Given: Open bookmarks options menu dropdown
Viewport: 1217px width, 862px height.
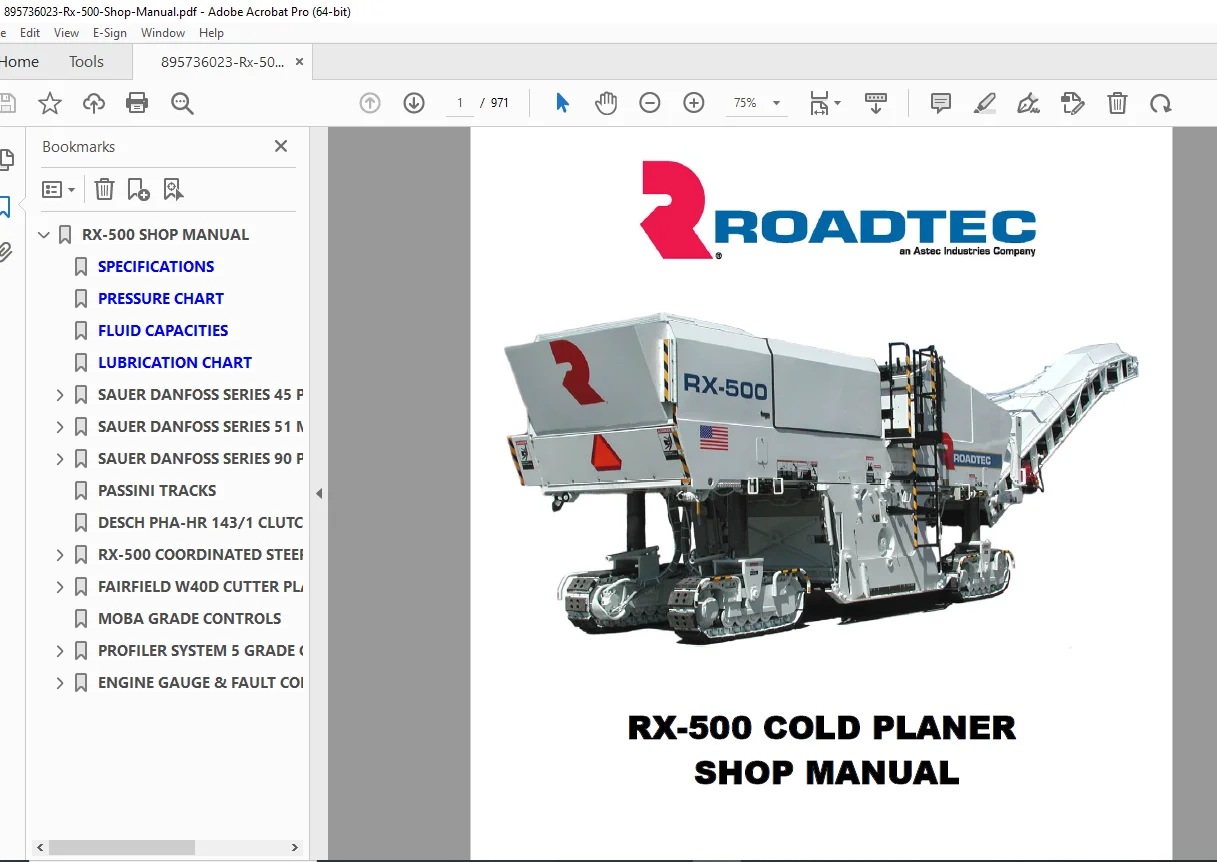Looking at the screenshot, I should pos(58,189).
